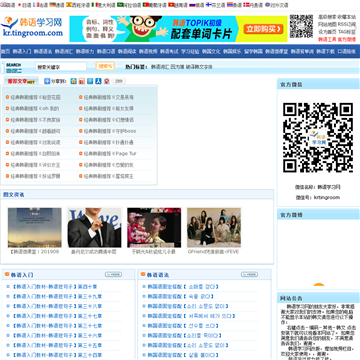This screenshot has height=360, width=360.
Task: Click the 立即购买 button on the banner
Action: tap(263, 29)
